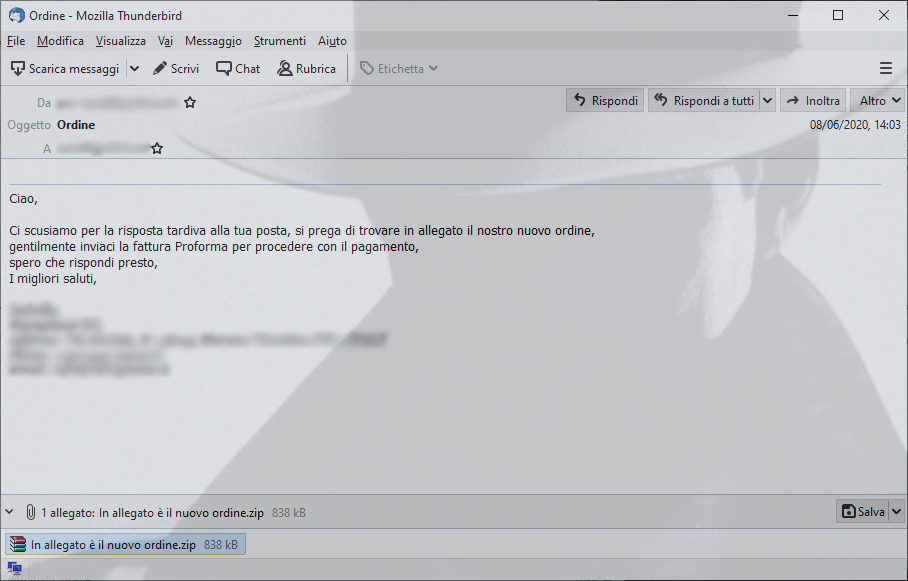Open the Strumenti menu
Image resolution: width=908 pixels, height=581 pixels.
pos(280,41)
